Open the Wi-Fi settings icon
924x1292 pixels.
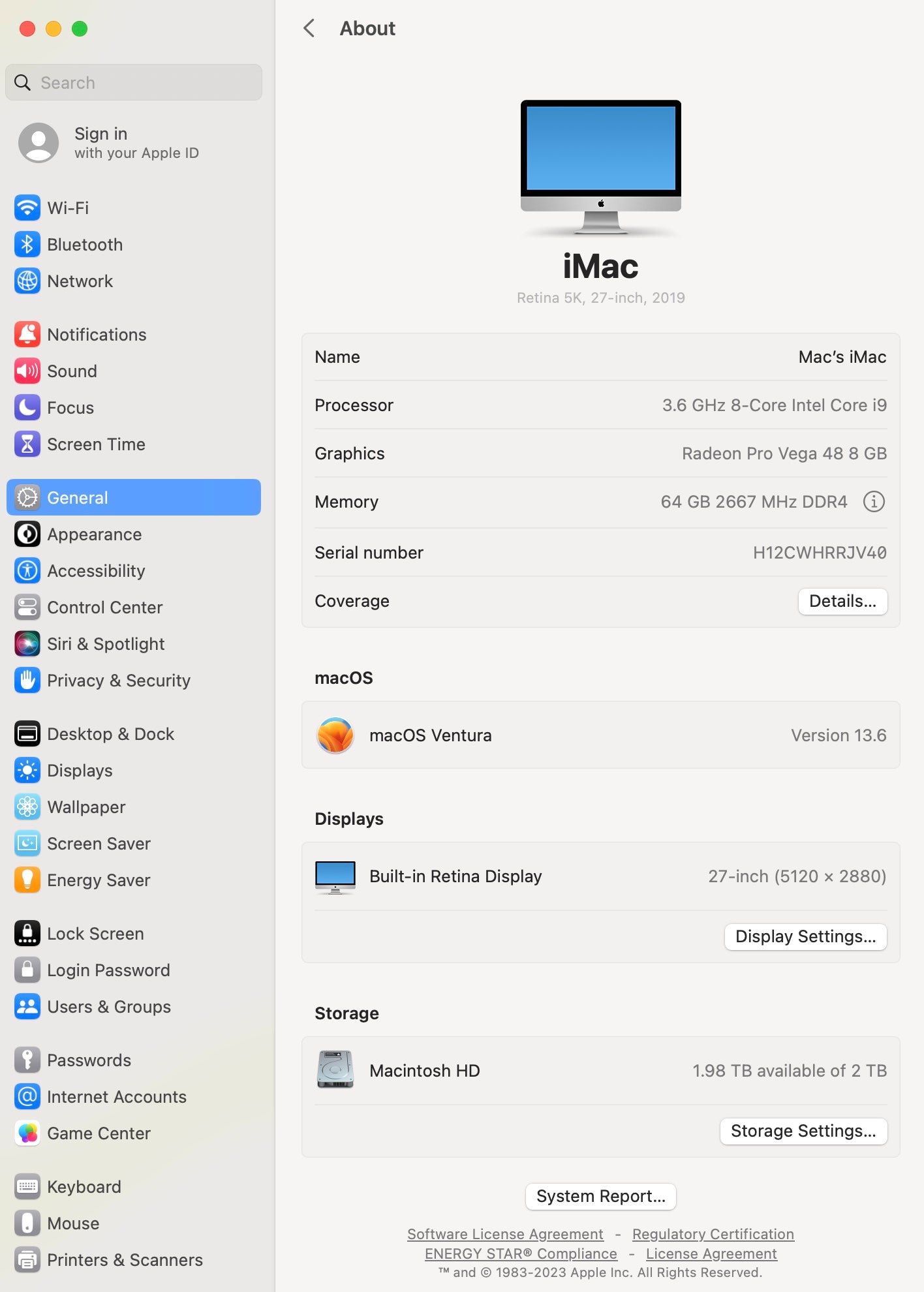pyautogui.click(x=27, y=208)
